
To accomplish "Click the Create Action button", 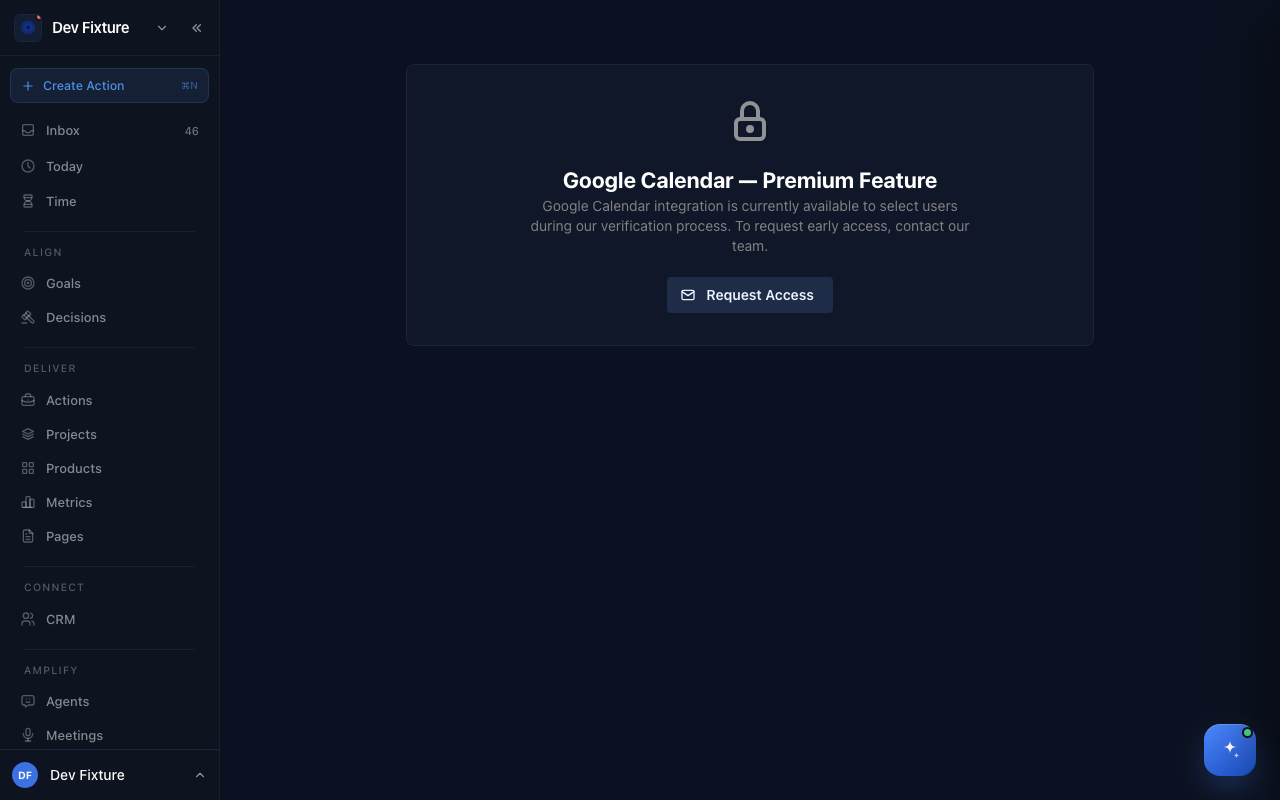I will pos(109,85).
